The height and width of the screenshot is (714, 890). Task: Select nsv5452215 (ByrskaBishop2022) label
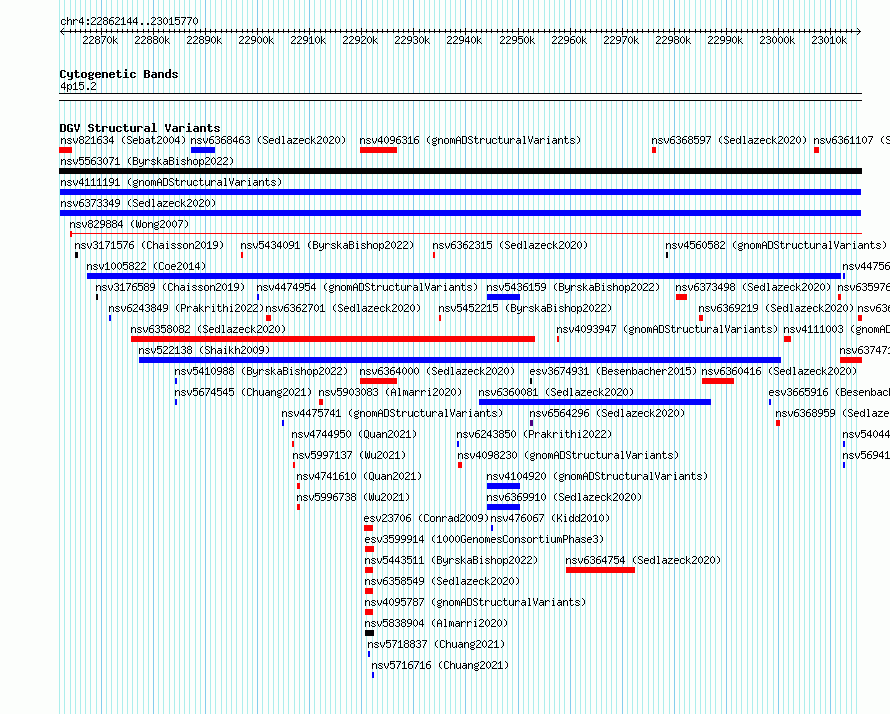(x=525, y=308)
